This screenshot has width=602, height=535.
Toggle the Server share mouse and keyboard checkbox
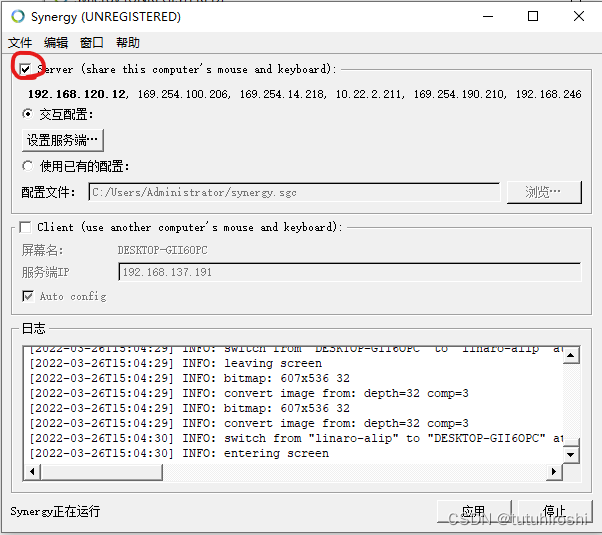click(25, 70)
